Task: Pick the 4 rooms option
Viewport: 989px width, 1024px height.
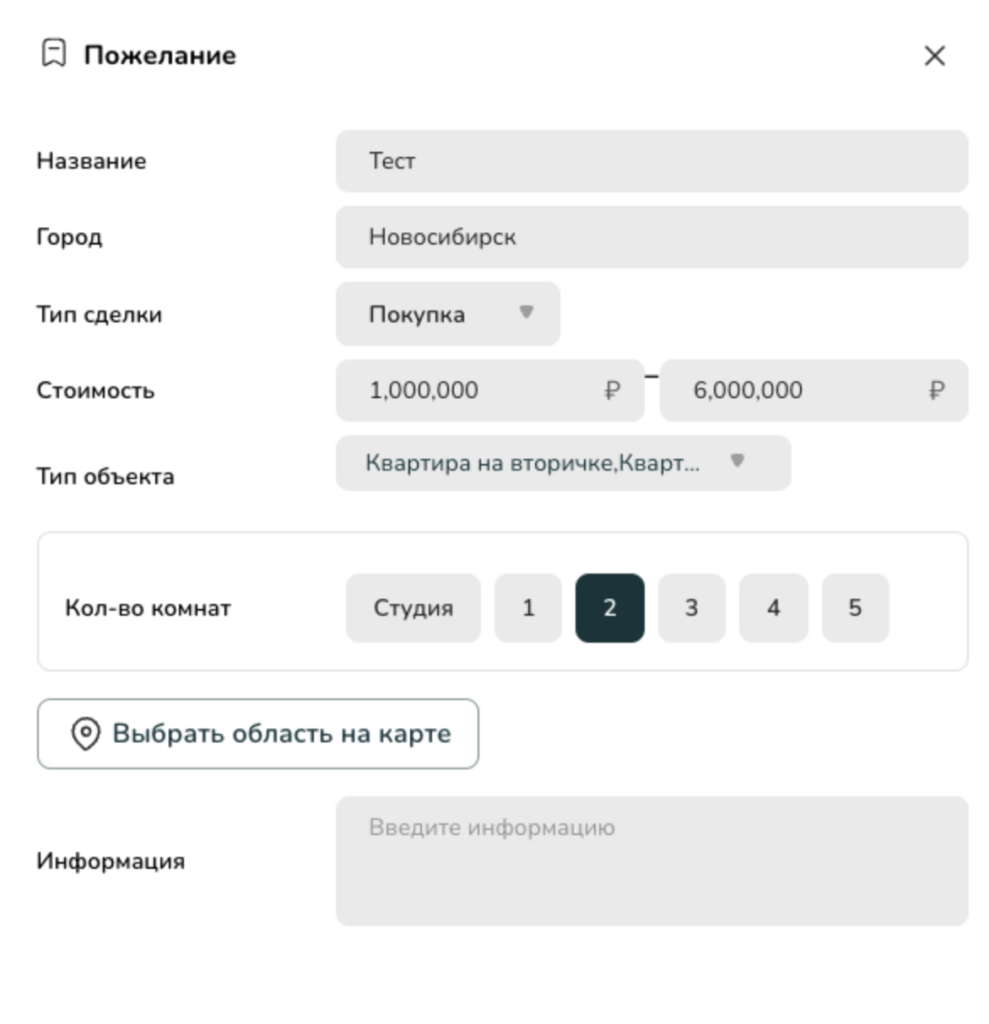Action: point(773,608)
